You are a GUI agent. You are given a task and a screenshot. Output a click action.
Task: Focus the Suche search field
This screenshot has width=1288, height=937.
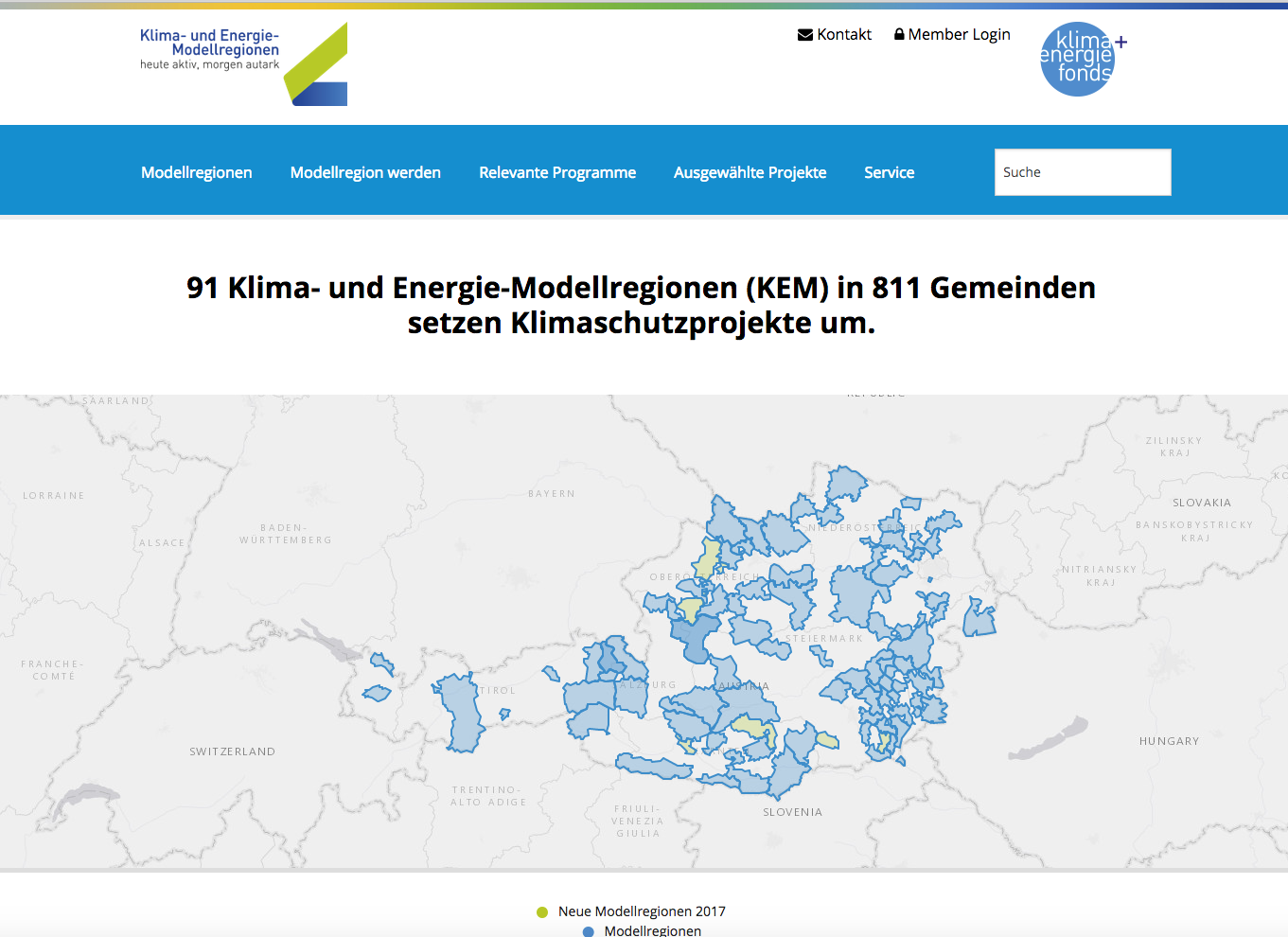pyautogui.click(x=1083, y=172)
